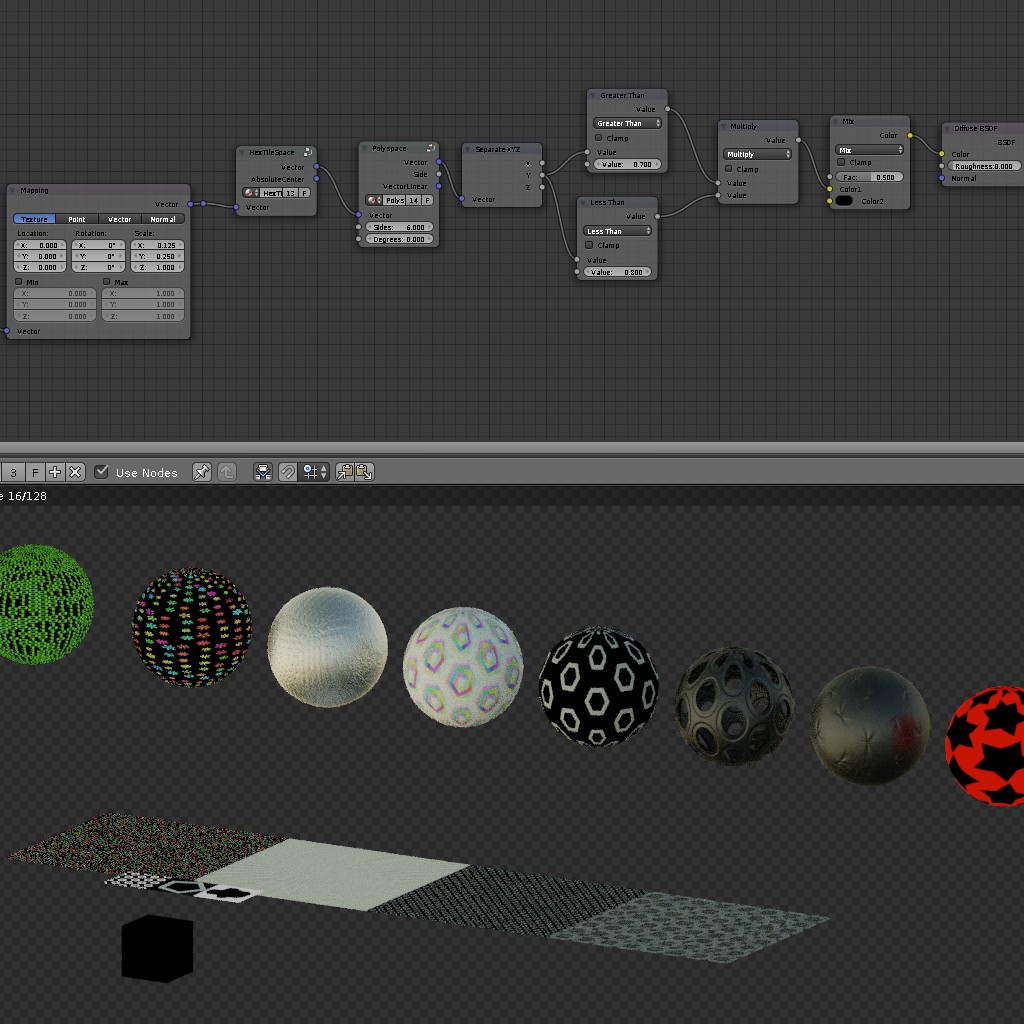Pin the node editor to current material
Image resolution: width=1024 pixels, height=1024 pixels.
tap(200, 473)
